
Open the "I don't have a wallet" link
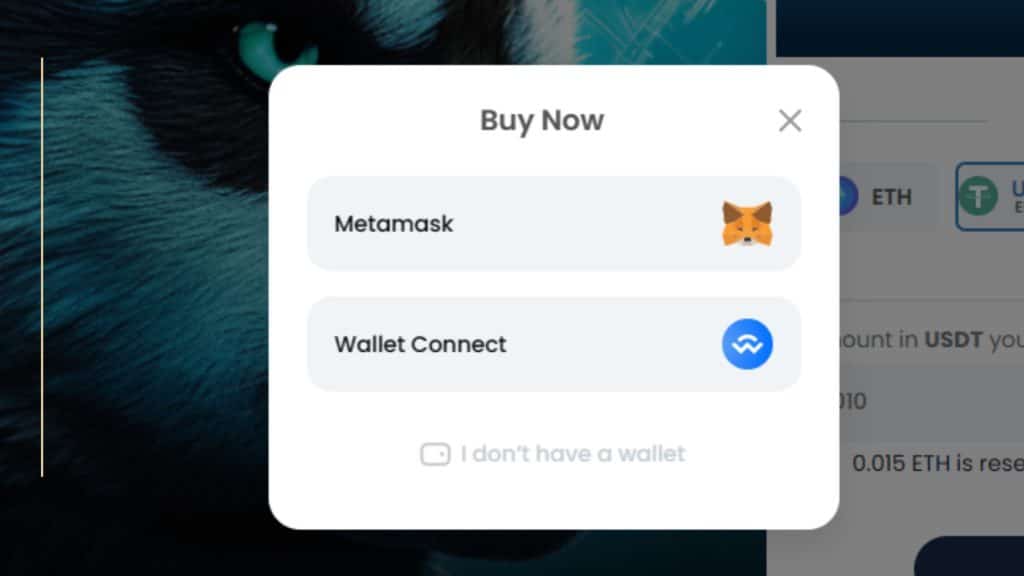coord(572,454)
